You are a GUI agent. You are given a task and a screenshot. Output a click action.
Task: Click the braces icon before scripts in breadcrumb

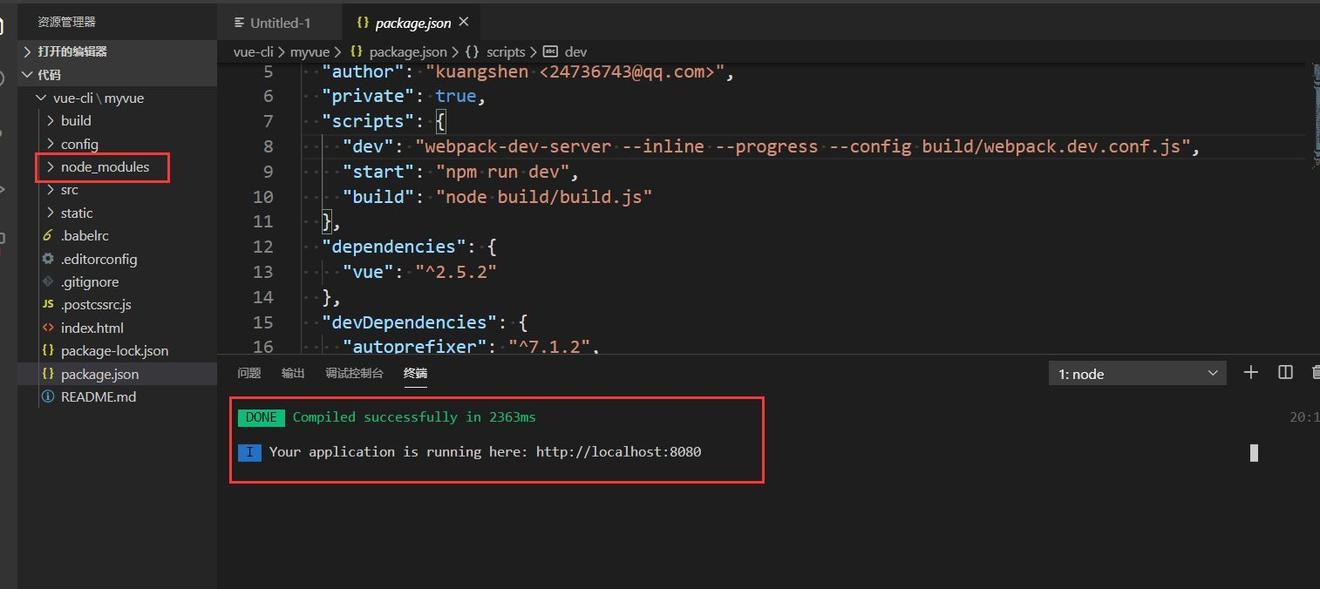(471, 51)
